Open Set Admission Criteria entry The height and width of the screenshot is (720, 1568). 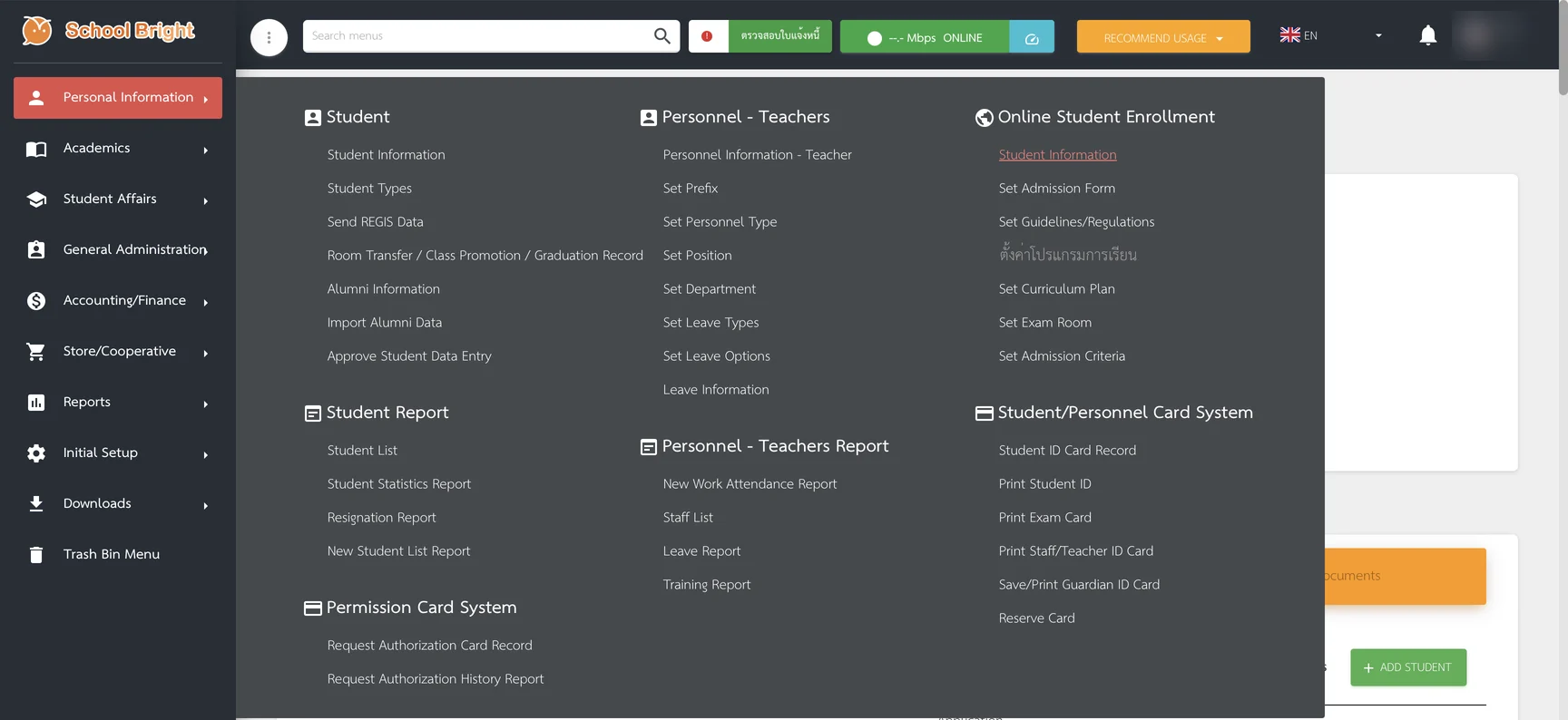point(1062,356)
